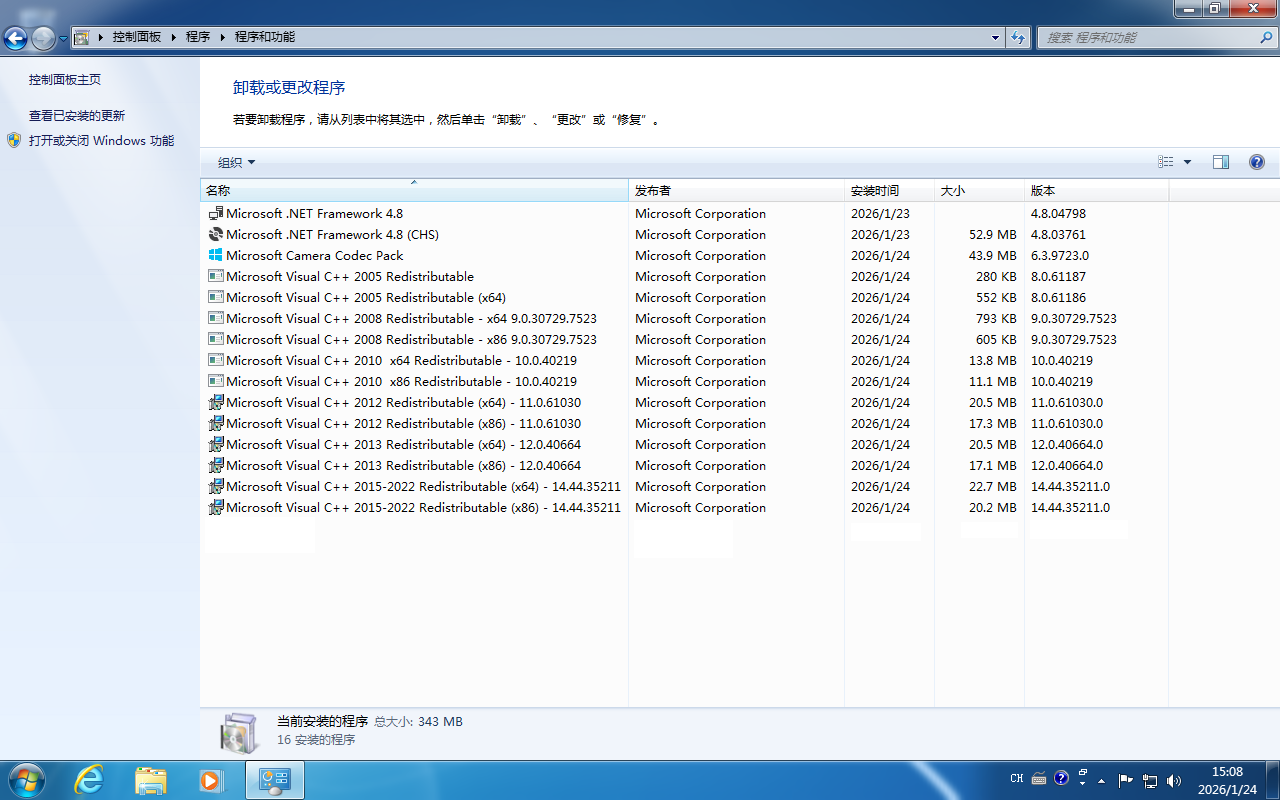Open the 查看已安装的更新 link
Image resolution: width=1280 pixels, height=800 pixels.
77,116
